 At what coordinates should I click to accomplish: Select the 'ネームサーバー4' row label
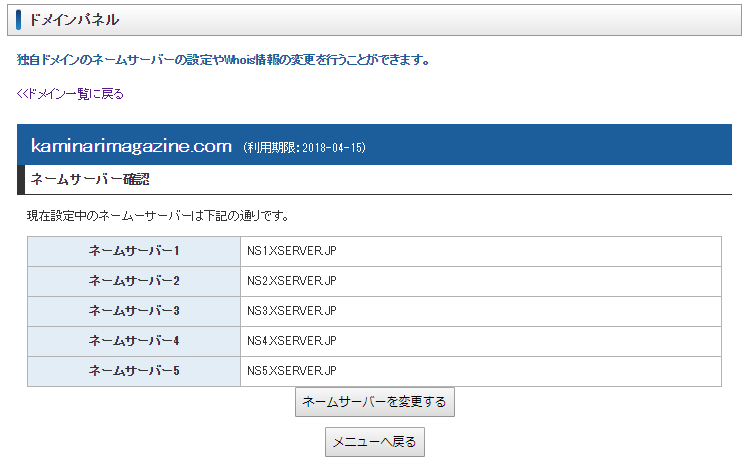click(x=134, y=342)
